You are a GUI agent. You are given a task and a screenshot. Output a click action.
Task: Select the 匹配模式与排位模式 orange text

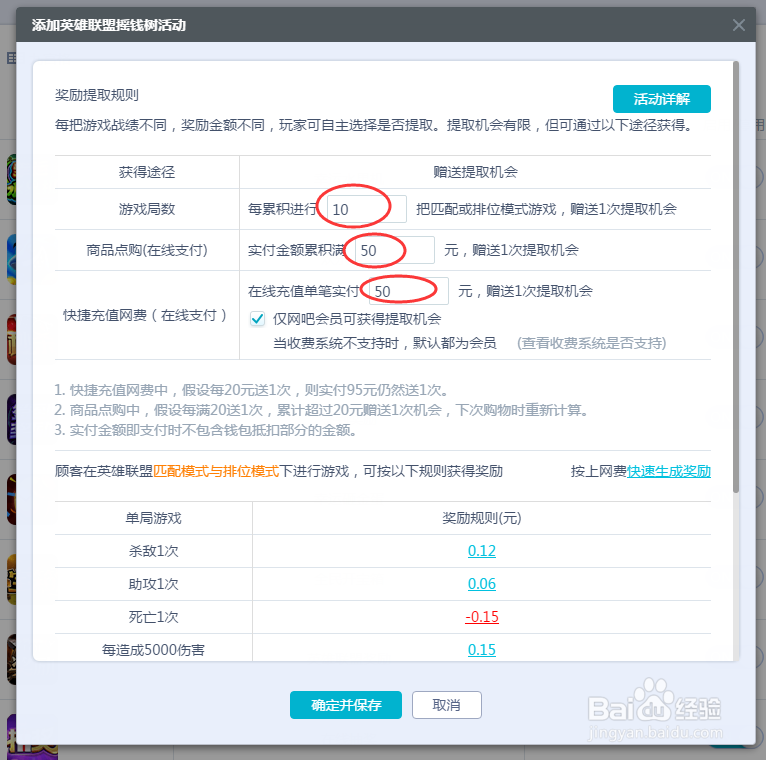(x=216, y=471)
